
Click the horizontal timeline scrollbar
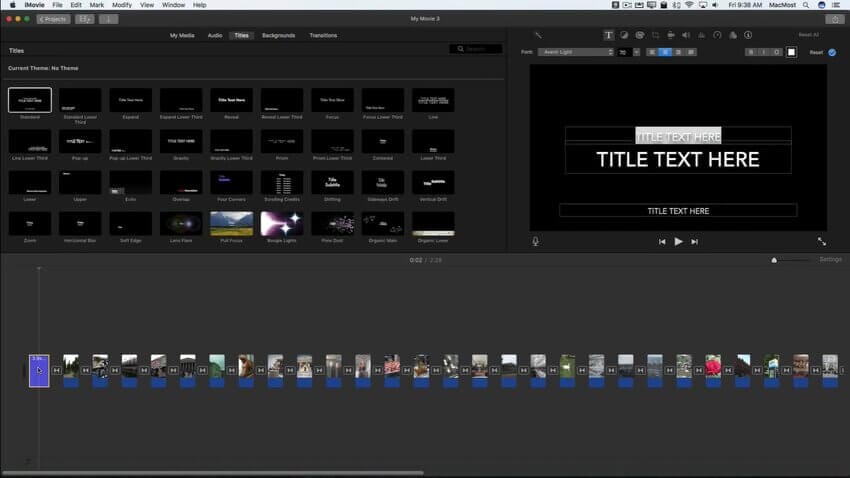click(x=213, y=473)
